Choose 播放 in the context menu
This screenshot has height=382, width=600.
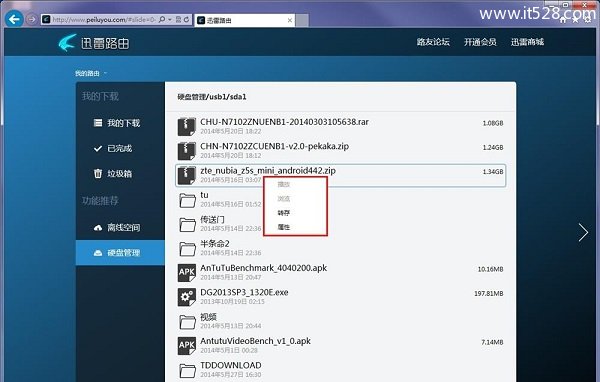(x=284, y=184)
